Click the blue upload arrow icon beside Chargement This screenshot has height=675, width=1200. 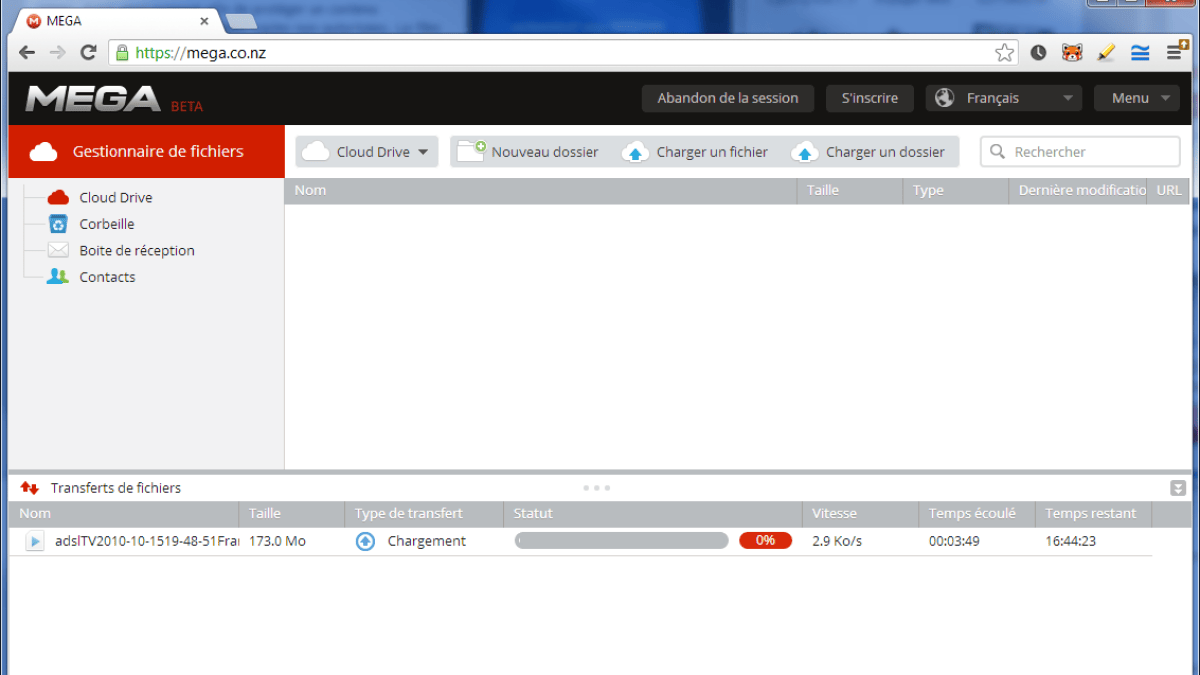[x=366, y=541]
